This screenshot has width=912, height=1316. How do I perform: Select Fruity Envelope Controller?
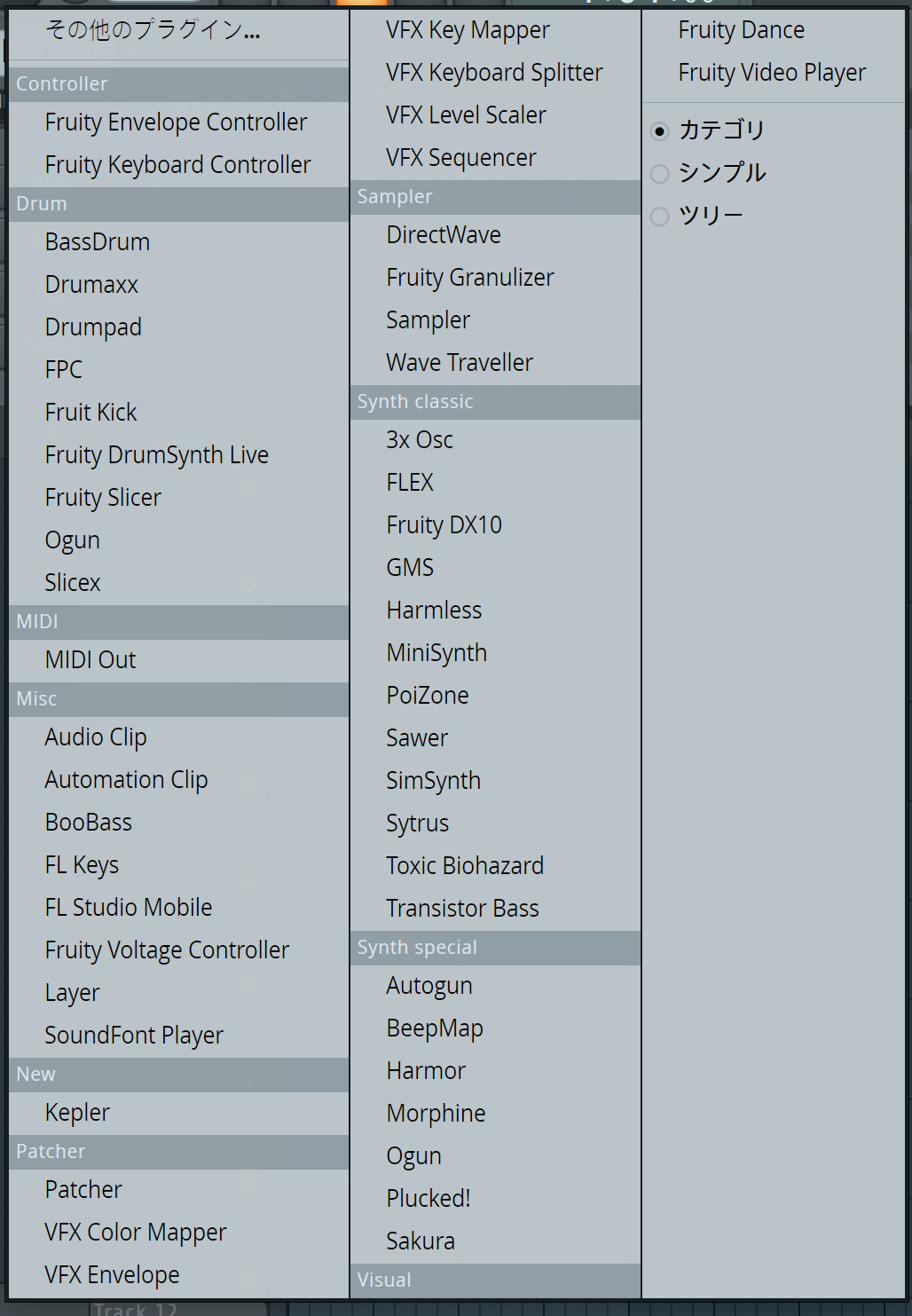tap(176, 122)
